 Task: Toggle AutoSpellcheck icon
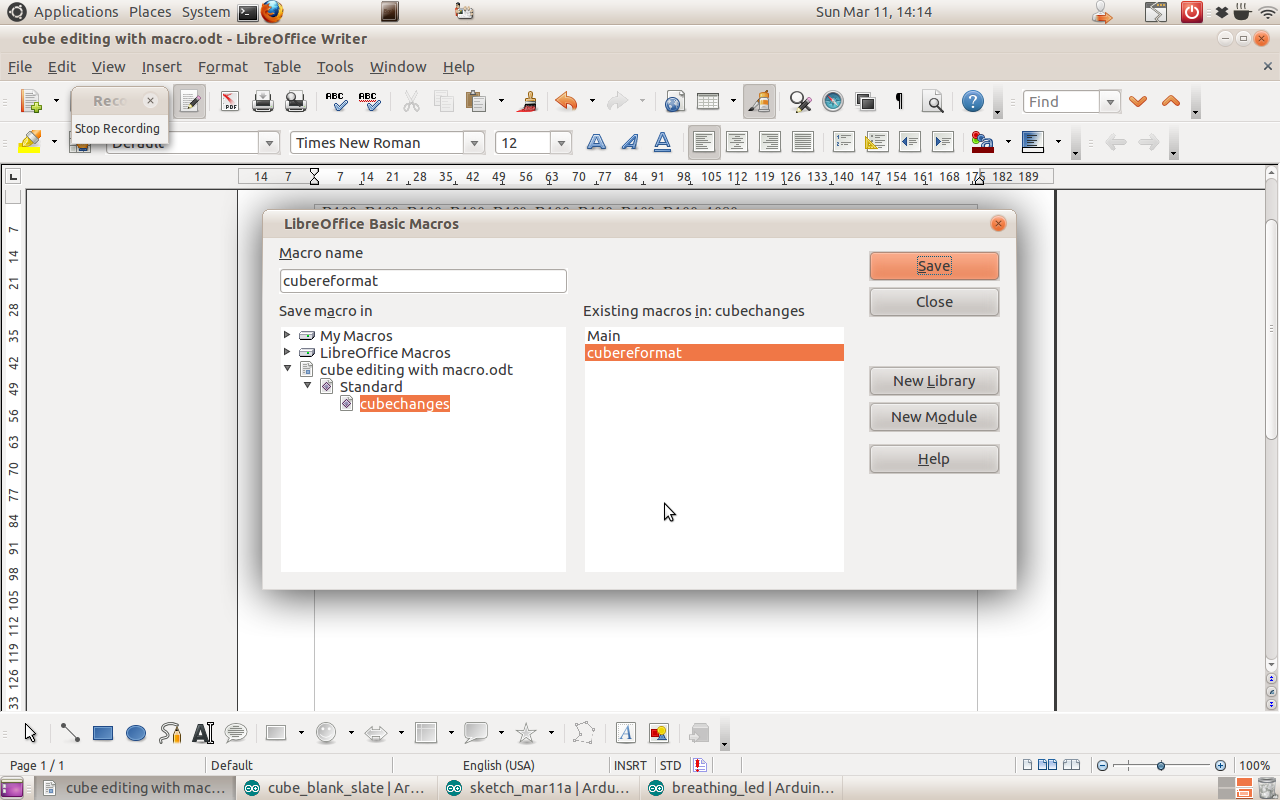click(x=369, y=101)
